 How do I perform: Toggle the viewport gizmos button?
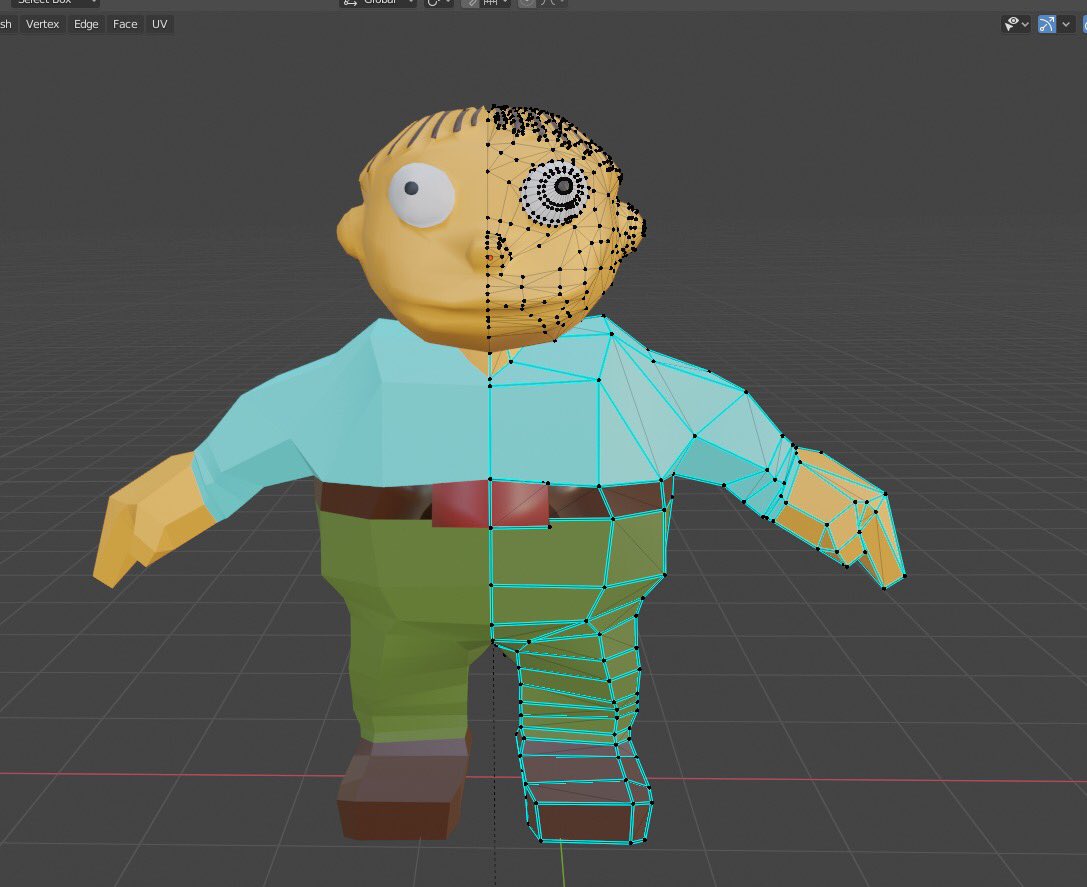click(1047, 24)
